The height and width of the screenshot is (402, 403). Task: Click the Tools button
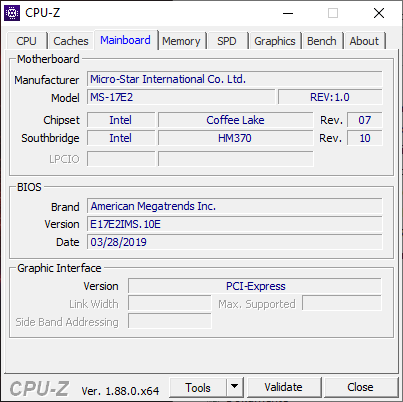(x=198, y=387)
